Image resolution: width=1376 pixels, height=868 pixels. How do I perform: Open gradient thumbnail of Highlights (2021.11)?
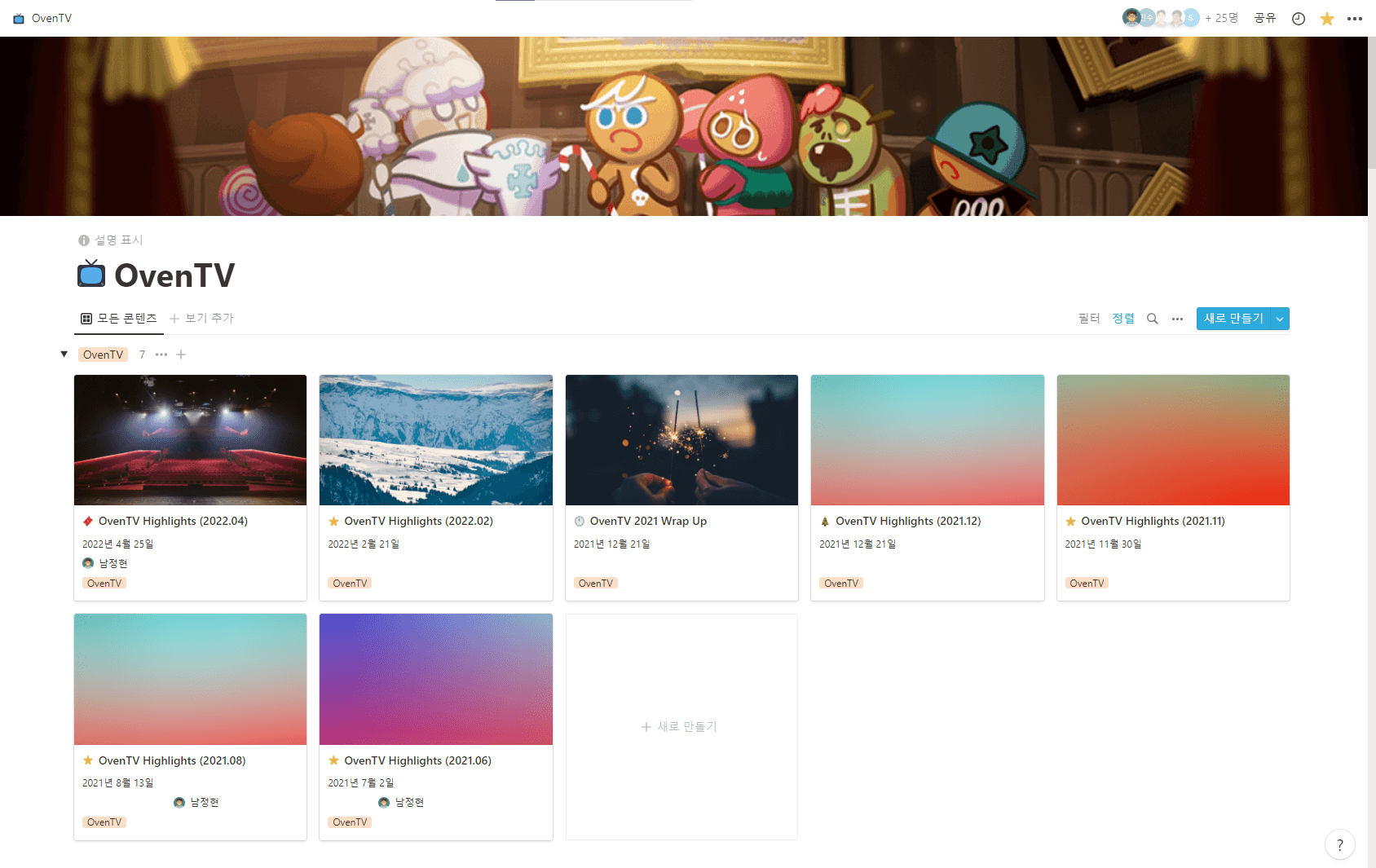click(x=1173, y=440)
